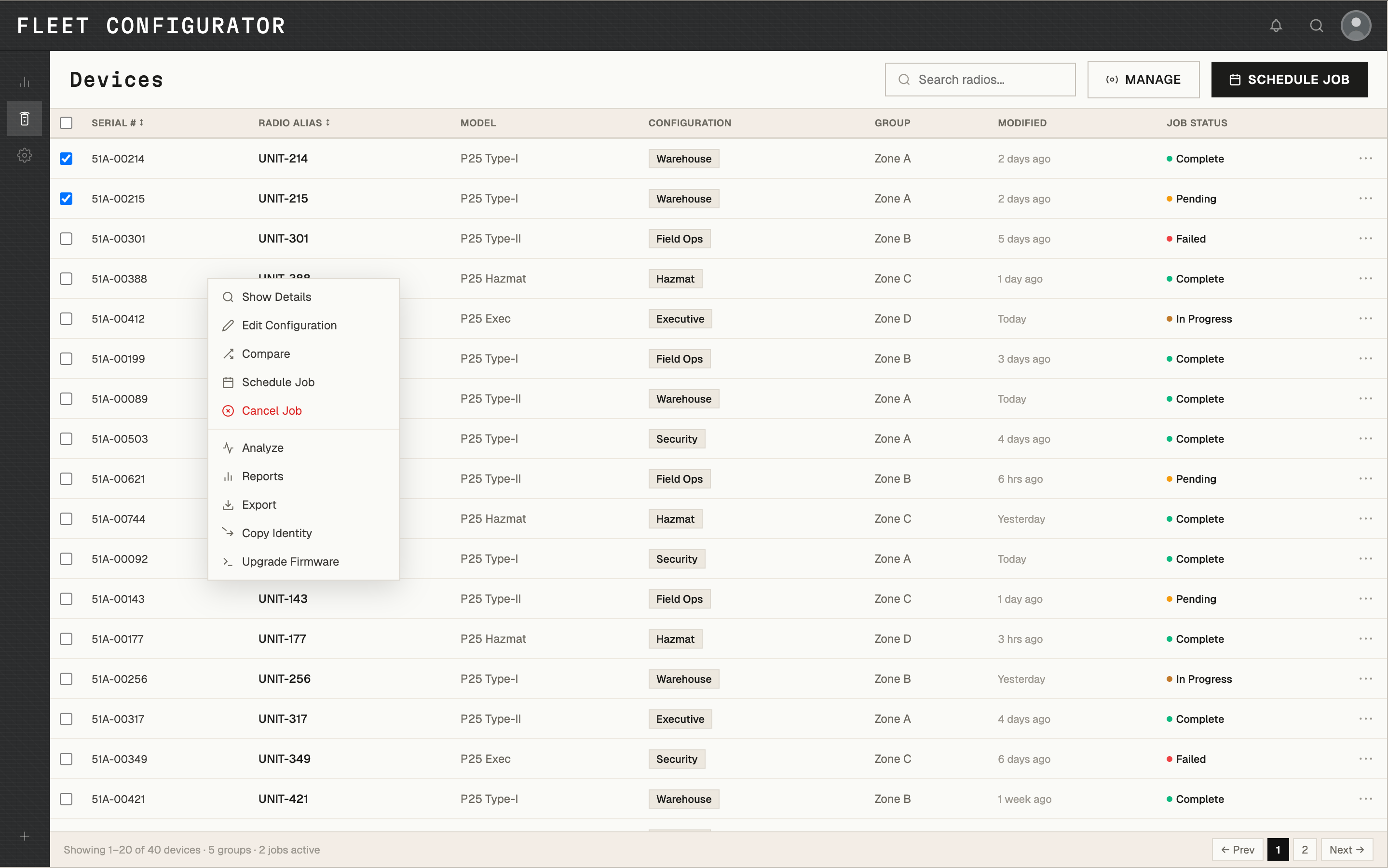
Task: Click the plus icon at sidebar bottom
Action: click(x=24, y=836)
